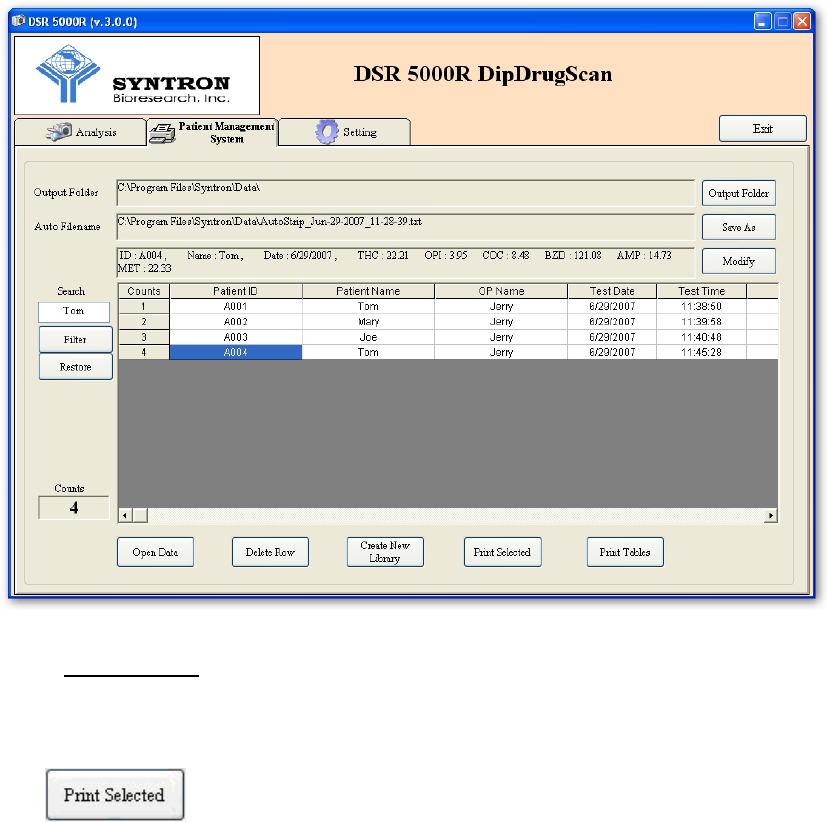
Task: Click the Filter button
Action: 75,340
